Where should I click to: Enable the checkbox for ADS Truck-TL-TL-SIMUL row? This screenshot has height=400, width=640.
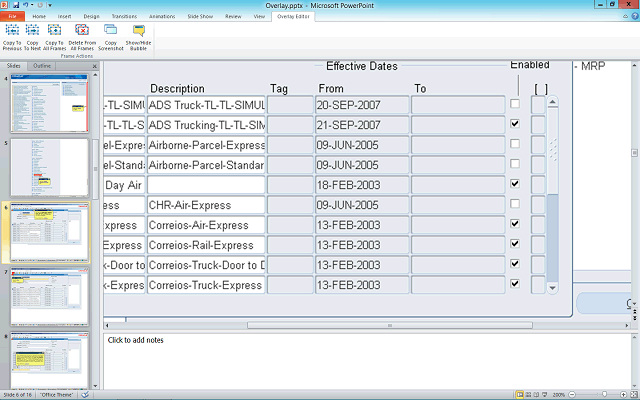(x=515, y=104)
